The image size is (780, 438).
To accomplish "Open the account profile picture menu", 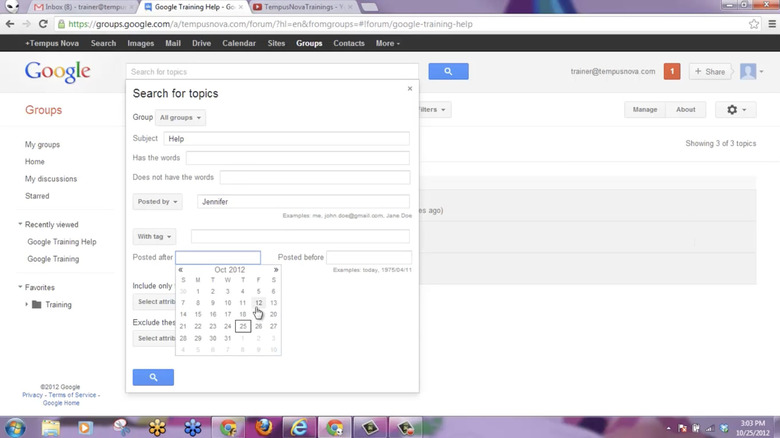I will click(751, 71).
